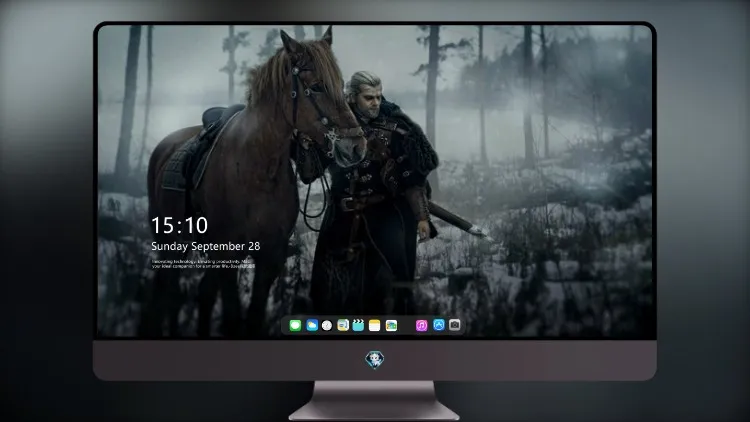Launch the pink Music app icon
The height and width of the screenshot is (422, 750).
(421, 325)
